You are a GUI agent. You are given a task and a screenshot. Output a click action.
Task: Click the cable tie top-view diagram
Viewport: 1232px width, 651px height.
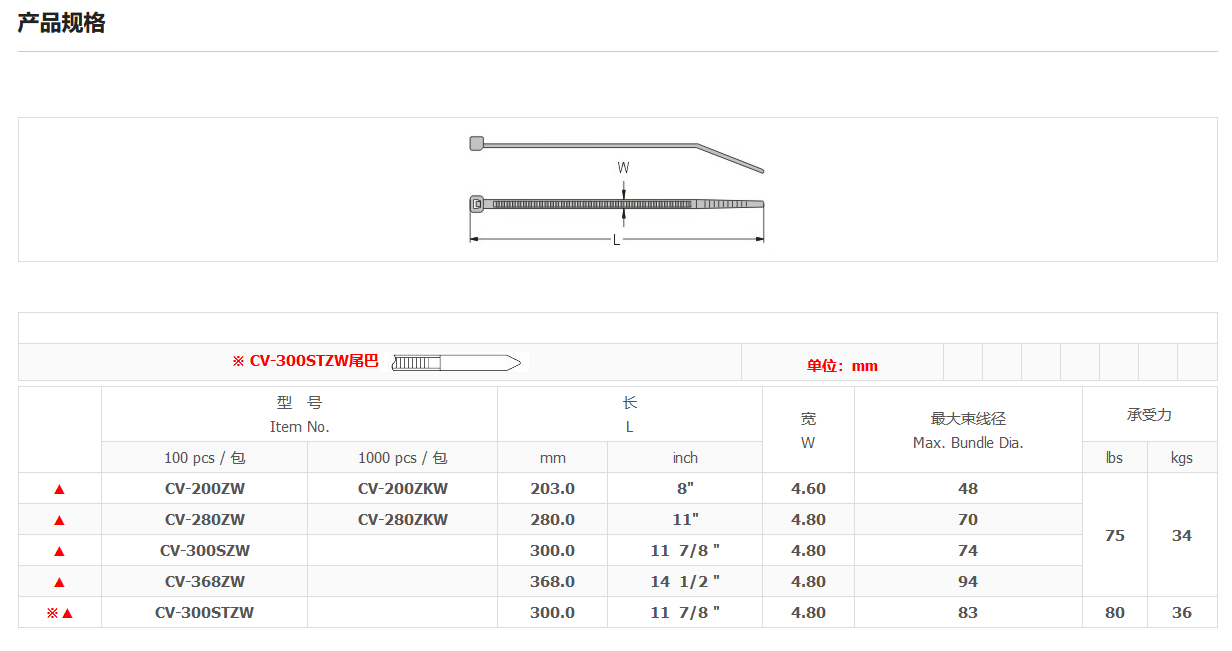pos(616,204)
